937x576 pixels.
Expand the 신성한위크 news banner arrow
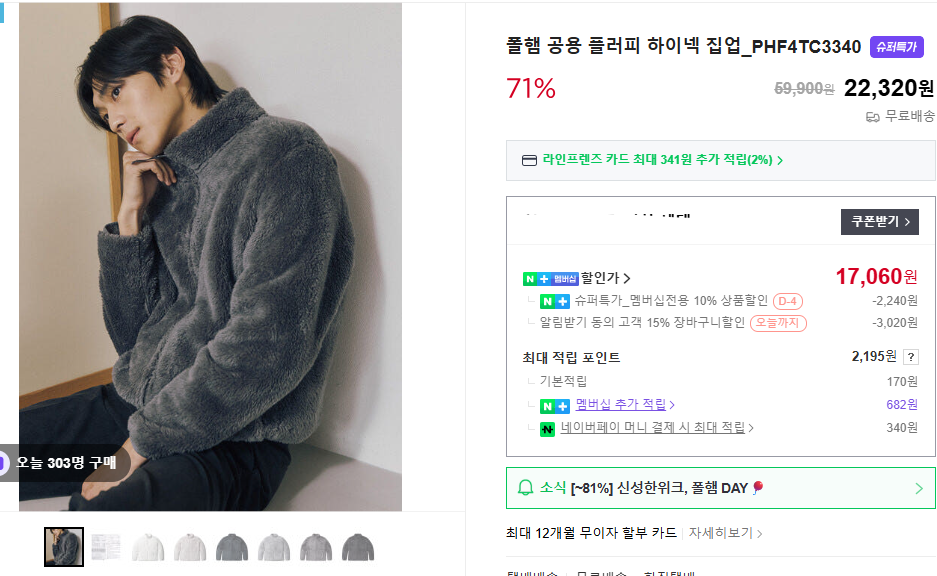click(918, 488)
